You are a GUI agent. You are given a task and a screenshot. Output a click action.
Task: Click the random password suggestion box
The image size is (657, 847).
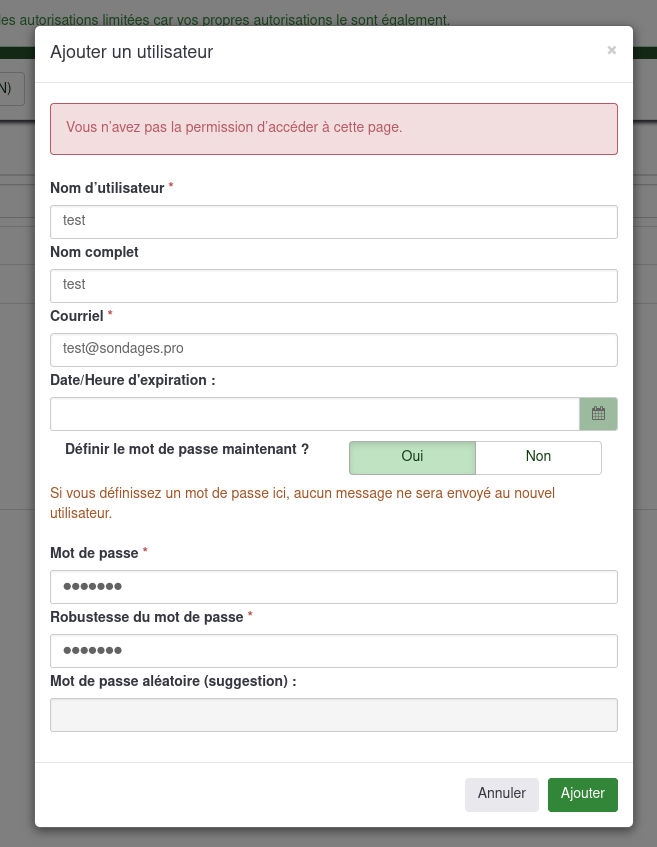[x=333, y=715]
